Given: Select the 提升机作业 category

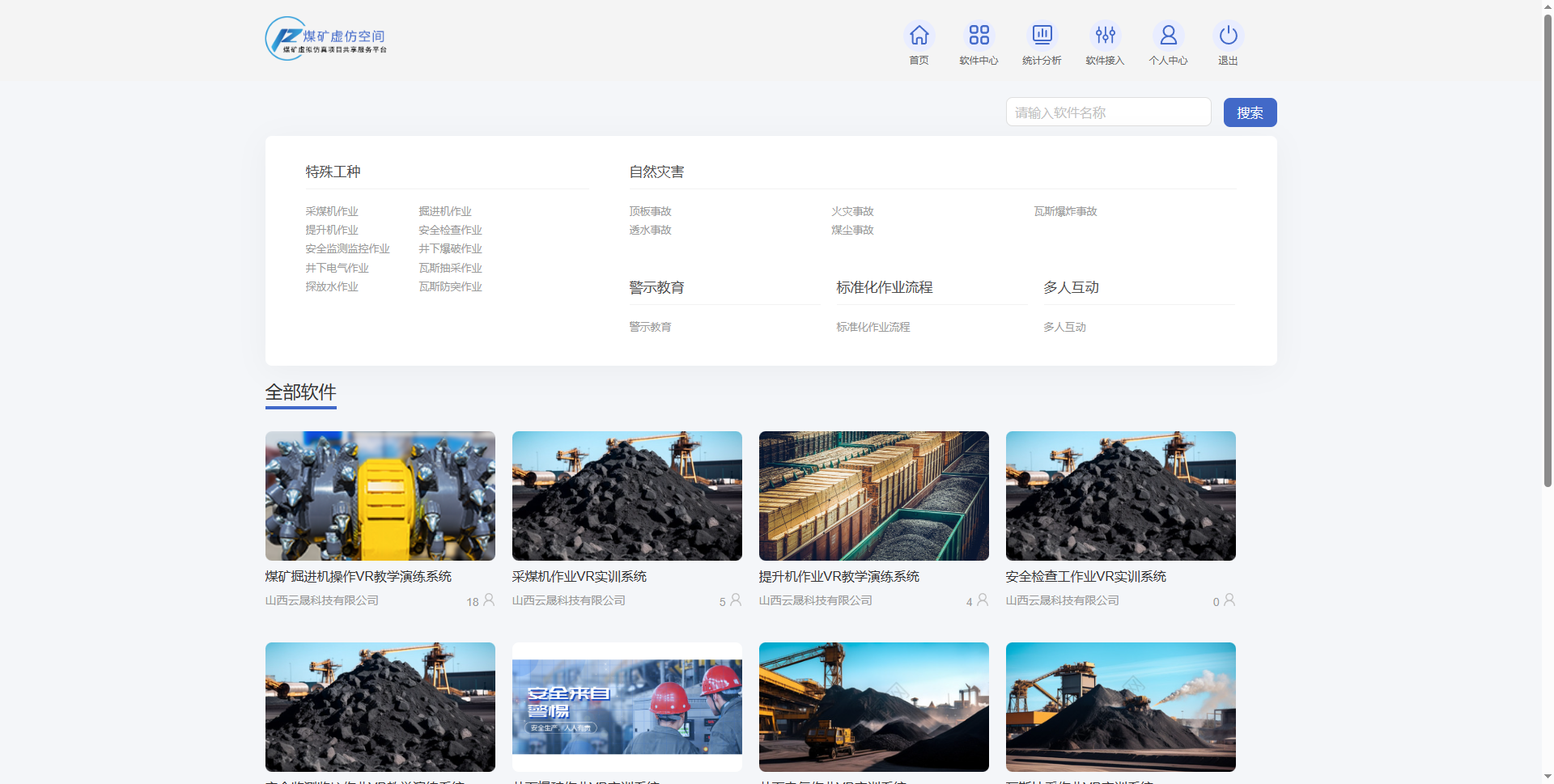Looking at the screenshot, I should point(332,230).
